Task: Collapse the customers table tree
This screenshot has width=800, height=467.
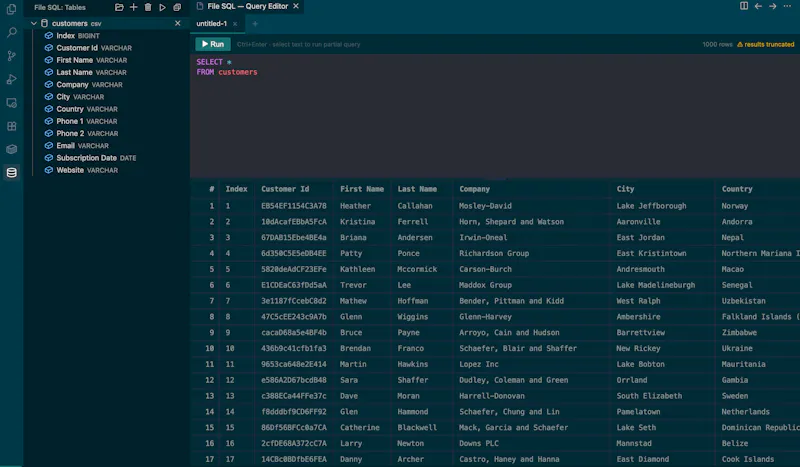Action: 34,23
